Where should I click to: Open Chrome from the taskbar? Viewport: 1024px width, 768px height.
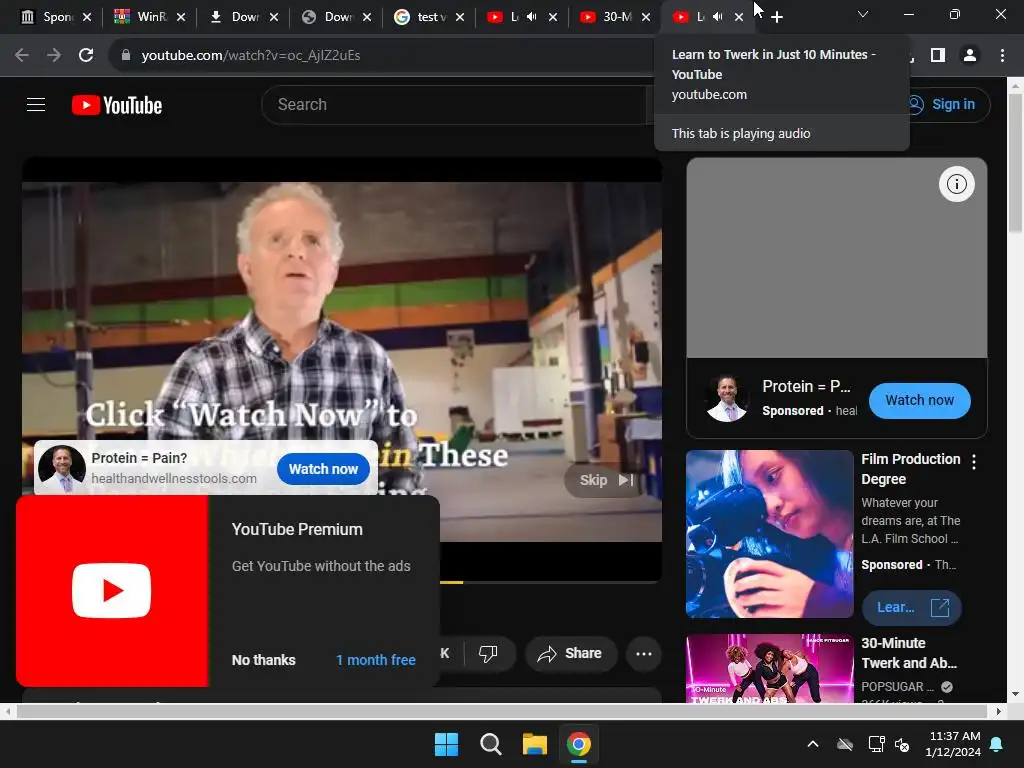coord(579,744)
